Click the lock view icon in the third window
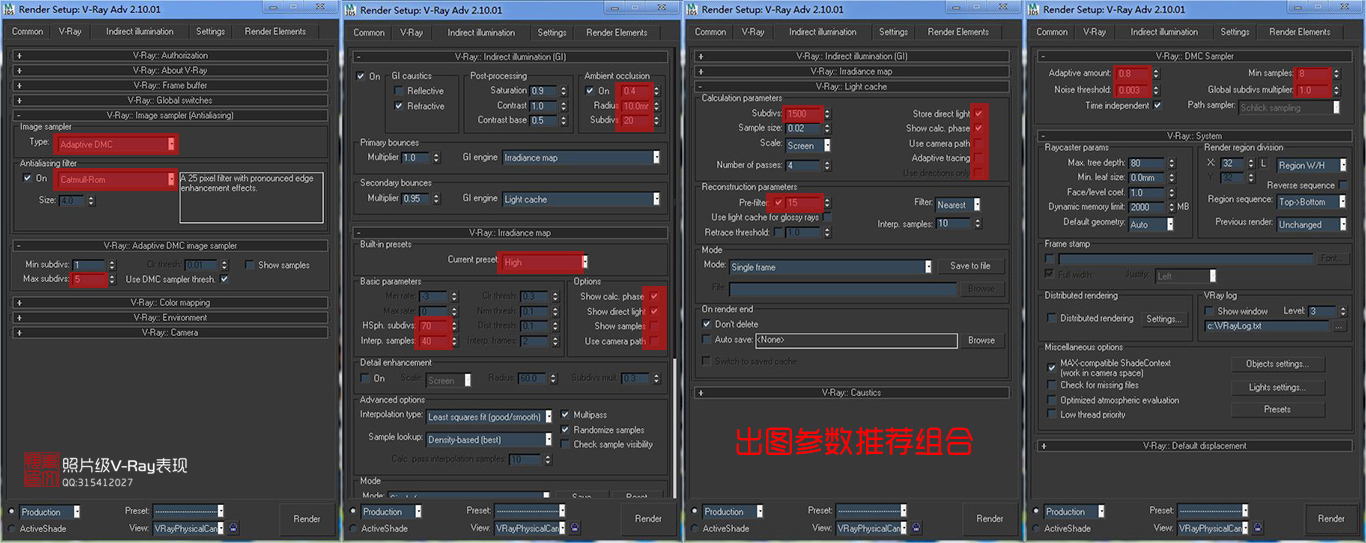This screenshot has width=1366, height=543. click(x=917, y=528)
